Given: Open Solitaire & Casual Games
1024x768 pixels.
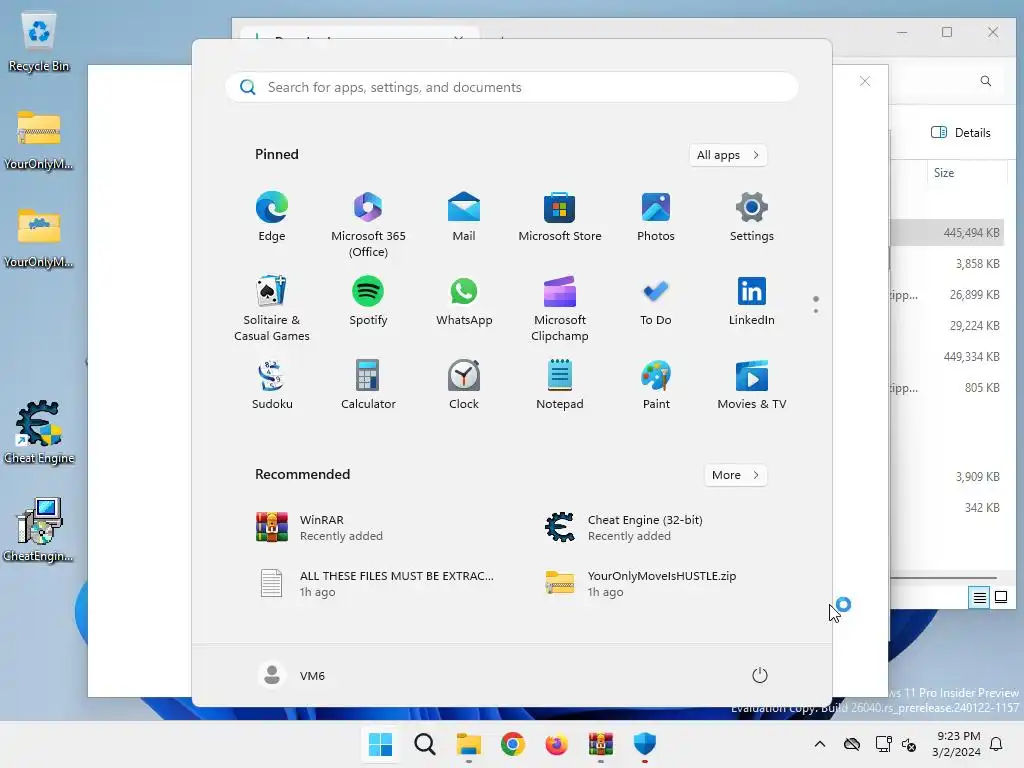Looking at the screenshot, I should (272, 308).
